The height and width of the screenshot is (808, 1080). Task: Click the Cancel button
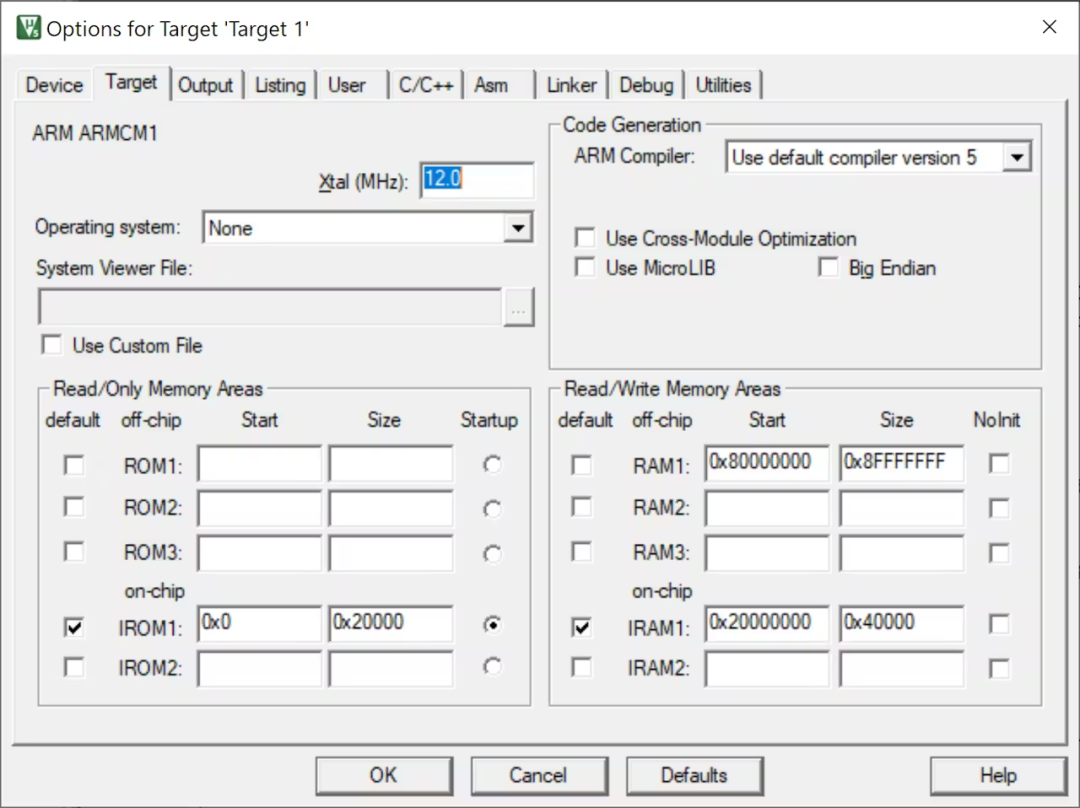point(539,776)
